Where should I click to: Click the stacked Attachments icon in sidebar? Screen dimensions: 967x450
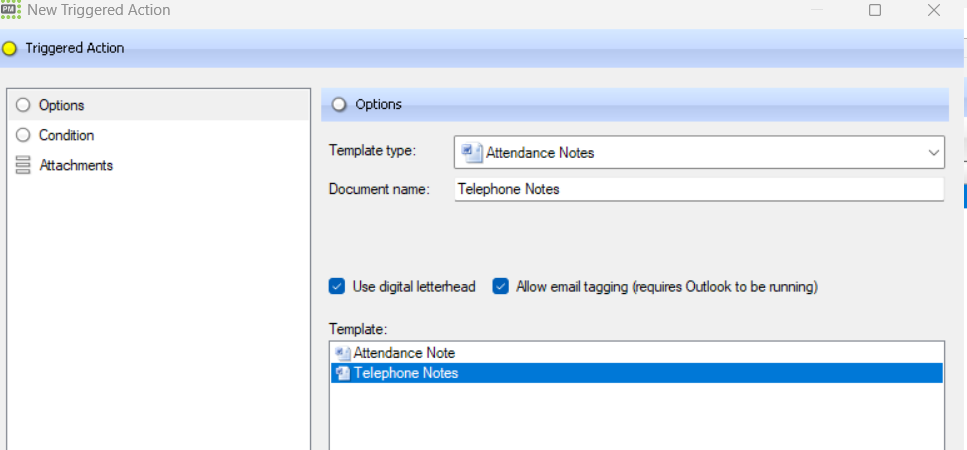(23, 165)
